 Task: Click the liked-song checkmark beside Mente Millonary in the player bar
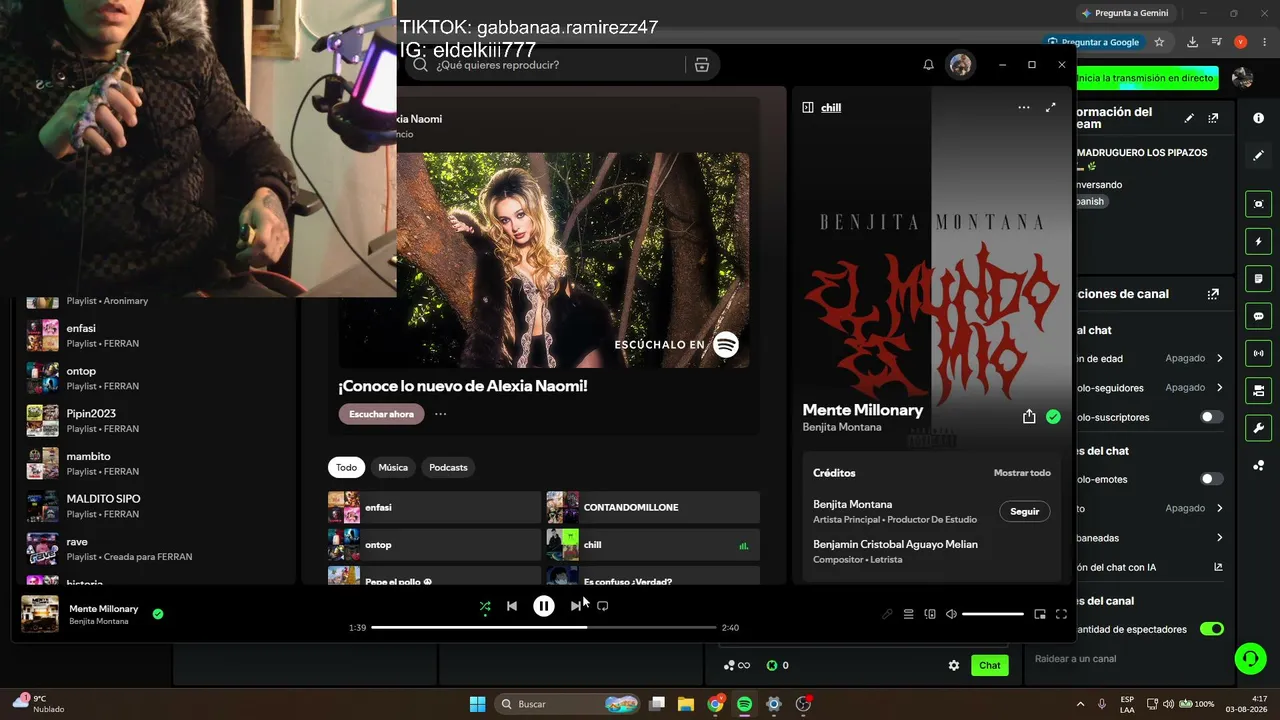[x=158, y=614]
